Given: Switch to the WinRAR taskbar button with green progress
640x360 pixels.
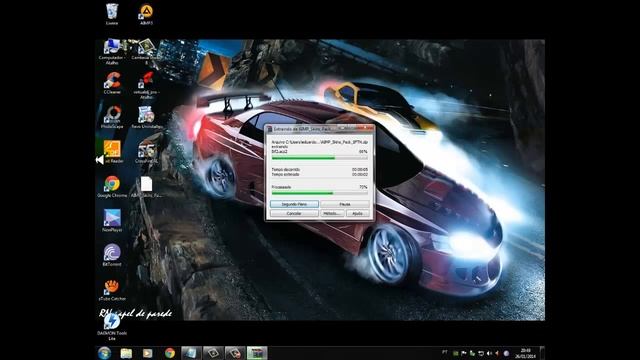Looking at the screenshot, I should 257,353.
